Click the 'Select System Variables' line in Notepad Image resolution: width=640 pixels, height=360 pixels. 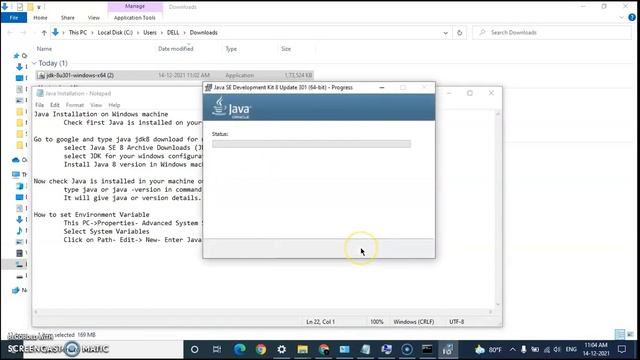coord(106,231)
